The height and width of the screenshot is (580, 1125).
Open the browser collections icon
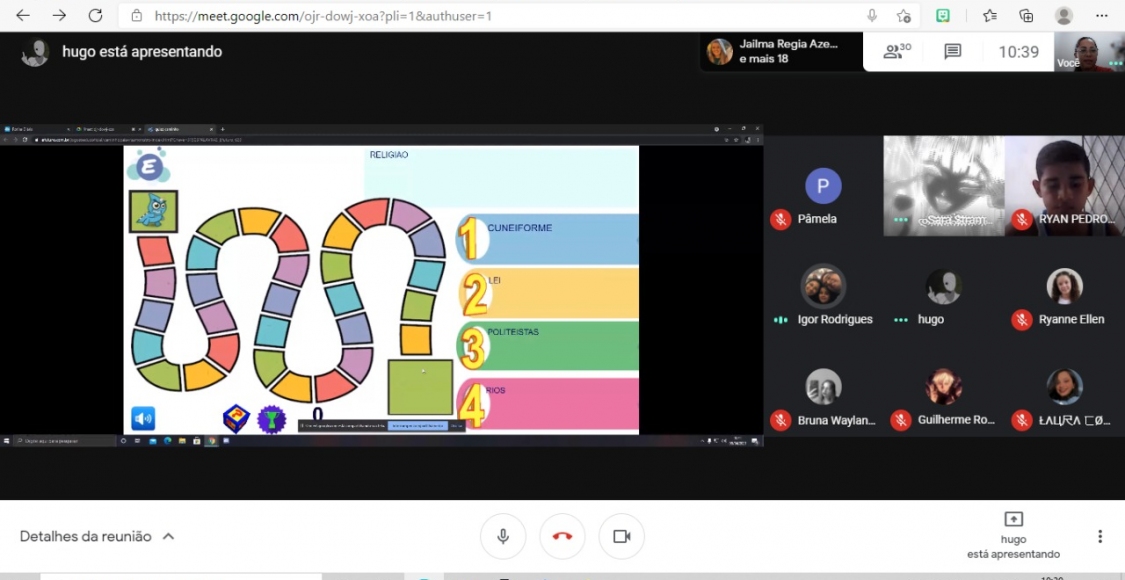(x=1026, y=16)
